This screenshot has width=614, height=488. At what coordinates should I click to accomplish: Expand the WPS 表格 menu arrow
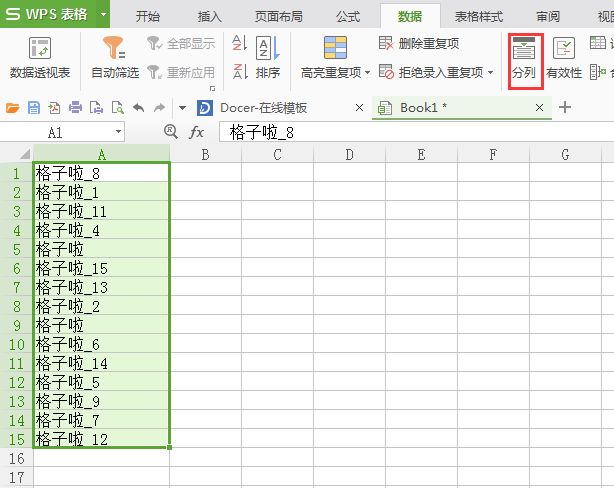tap(103, 14)
